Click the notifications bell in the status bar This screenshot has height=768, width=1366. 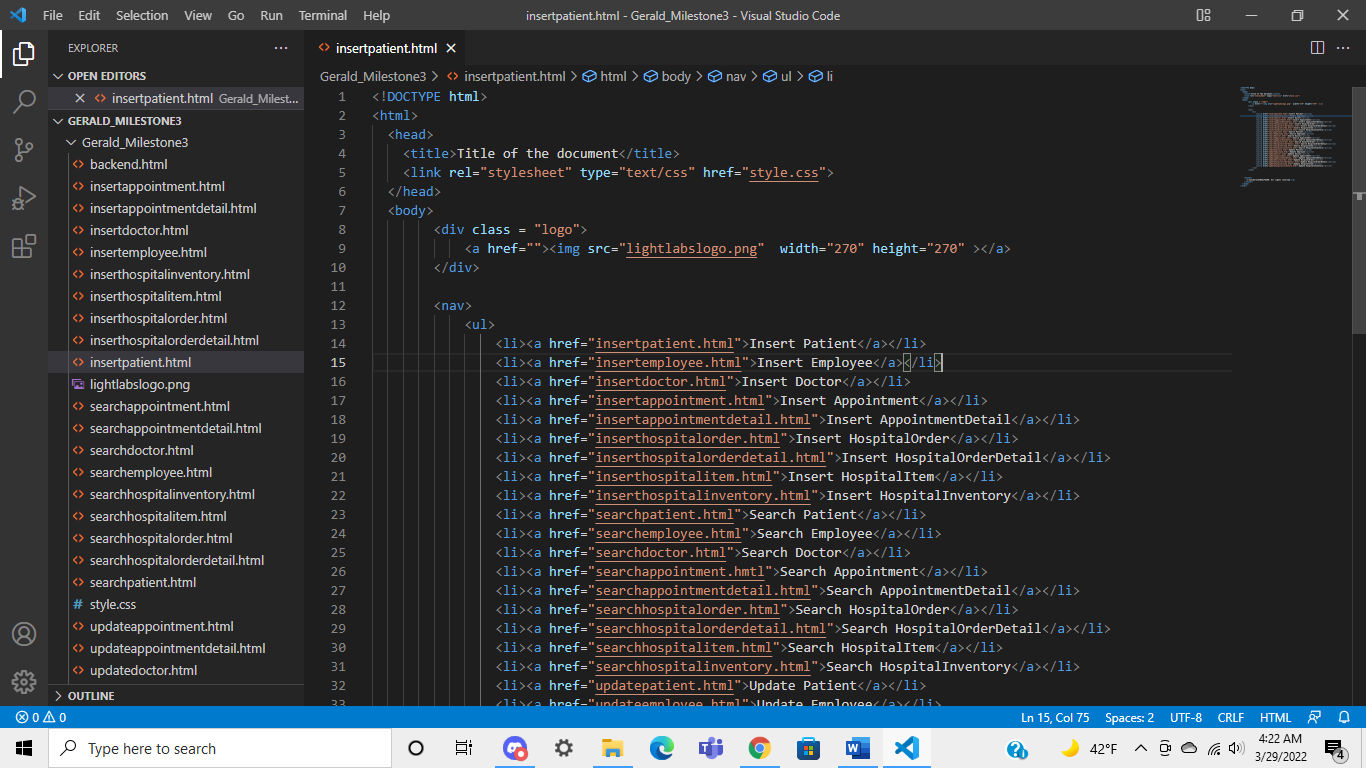tap(1345, 717)
